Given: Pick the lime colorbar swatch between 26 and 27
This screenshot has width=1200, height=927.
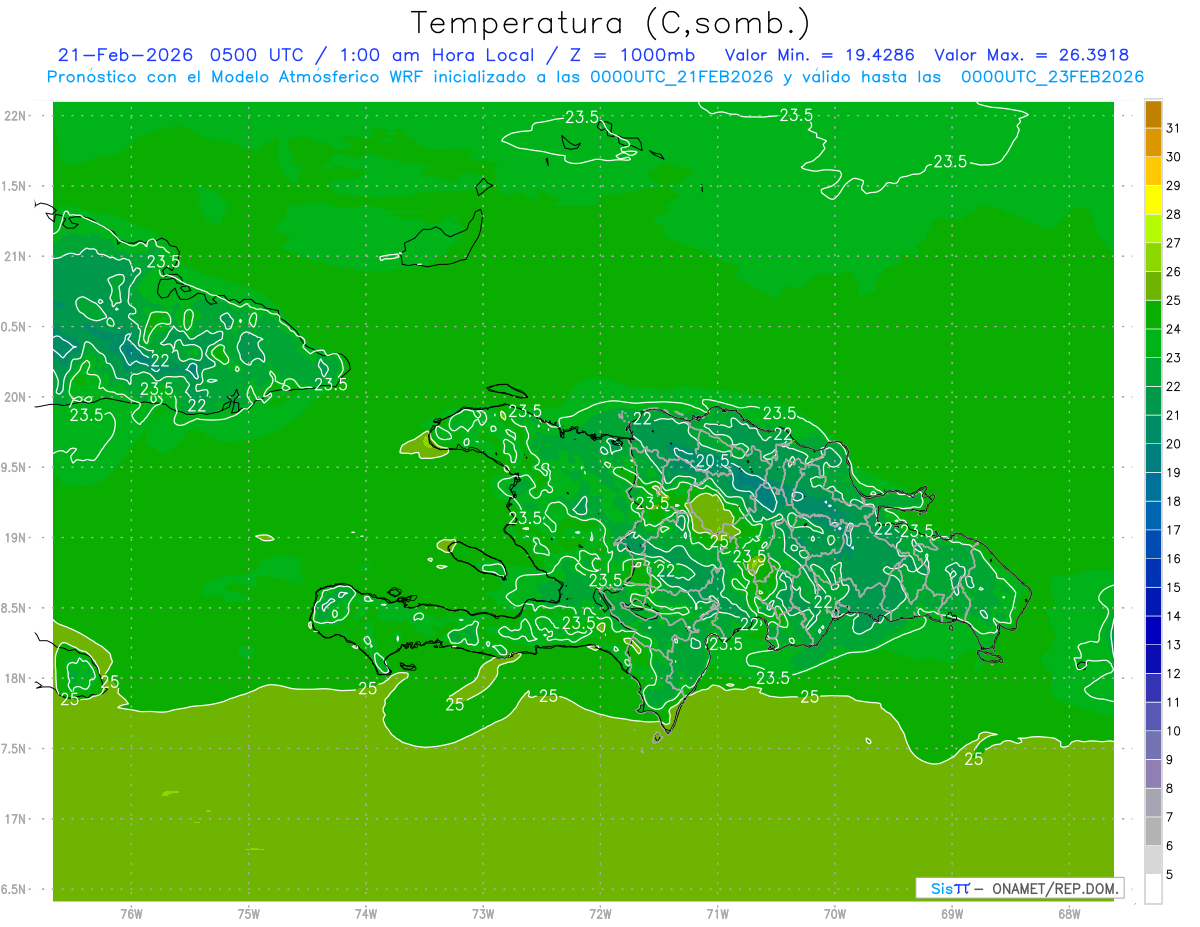Looking at the screenshot, I should pyautogui.click(x=1153, y=258).
